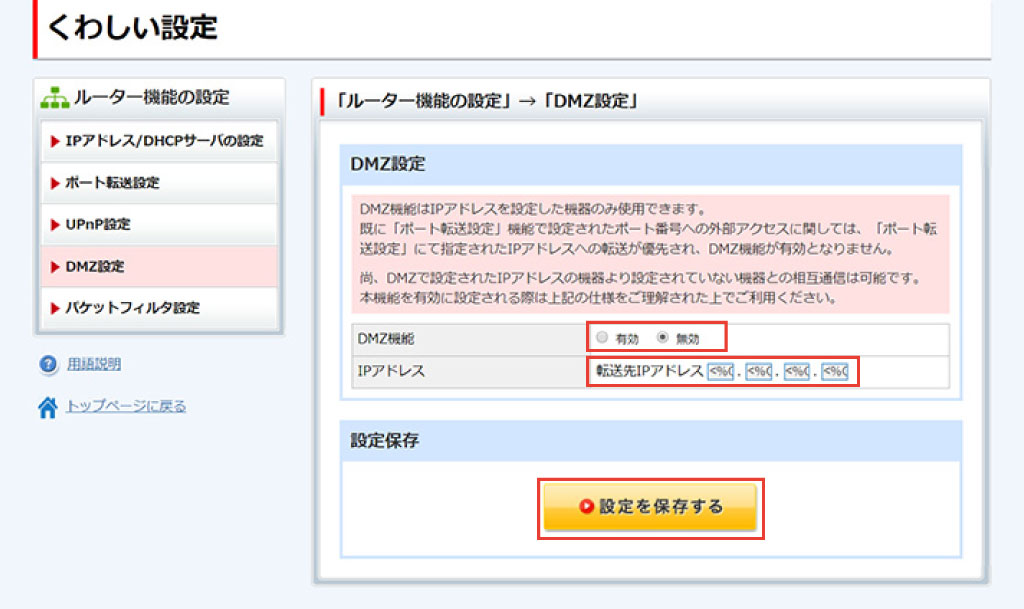The width and height of the screenshot is (1024, 609).
Task: Select the 有効 radio button for DMZ
Action: click(x=601, y=338)
